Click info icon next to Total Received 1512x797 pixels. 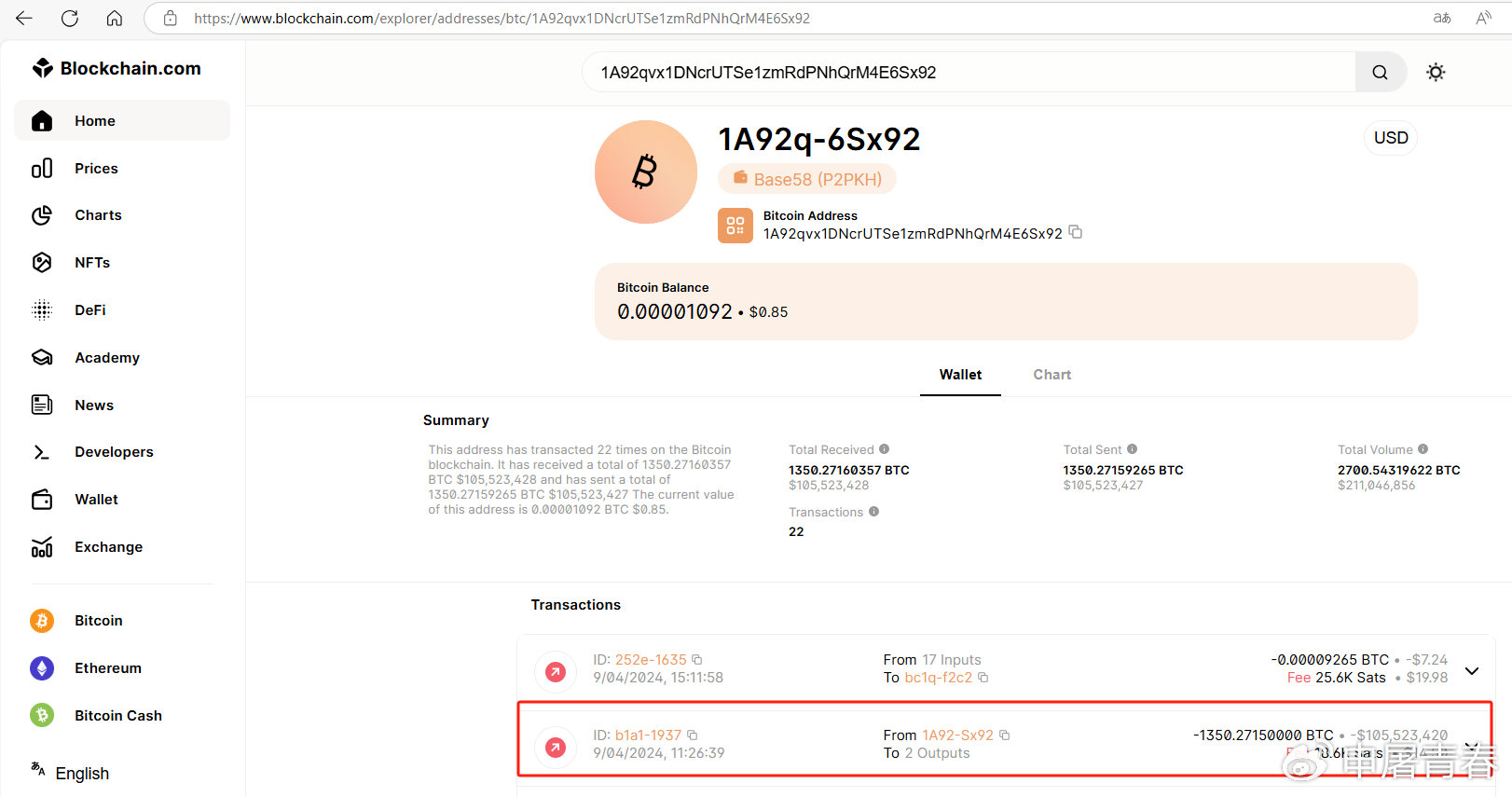[x=885, y=449]
